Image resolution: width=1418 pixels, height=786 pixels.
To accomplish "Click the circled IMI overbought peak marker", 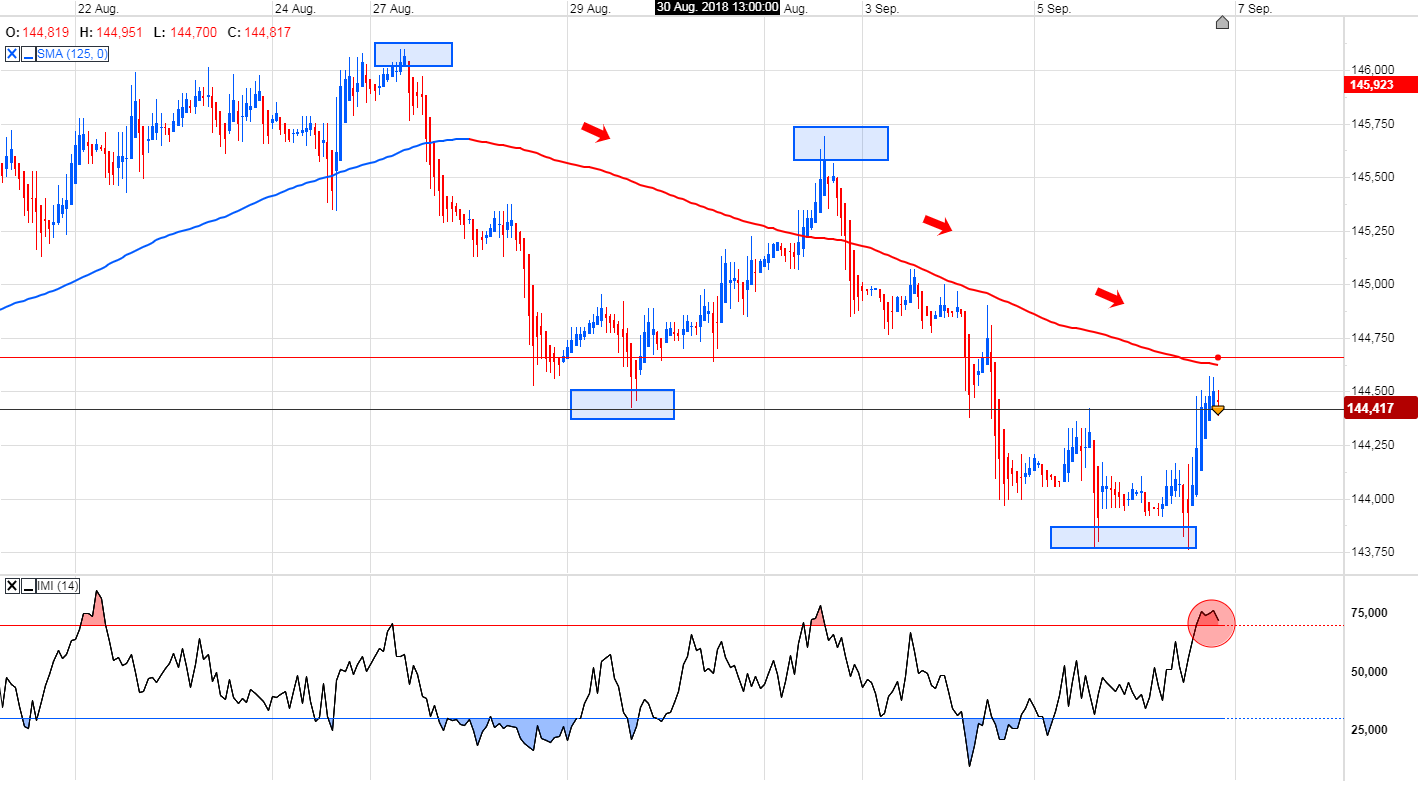I will 1211,622.
